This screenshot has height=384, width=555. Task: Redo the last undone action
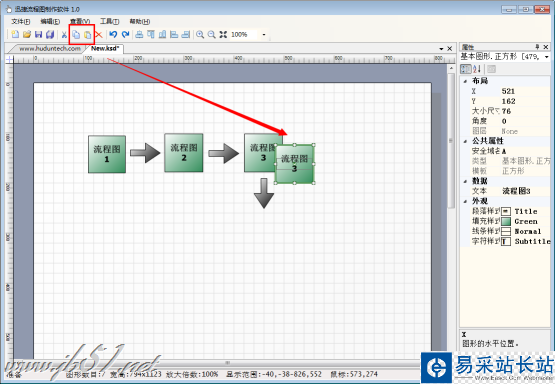coord(125,34)
